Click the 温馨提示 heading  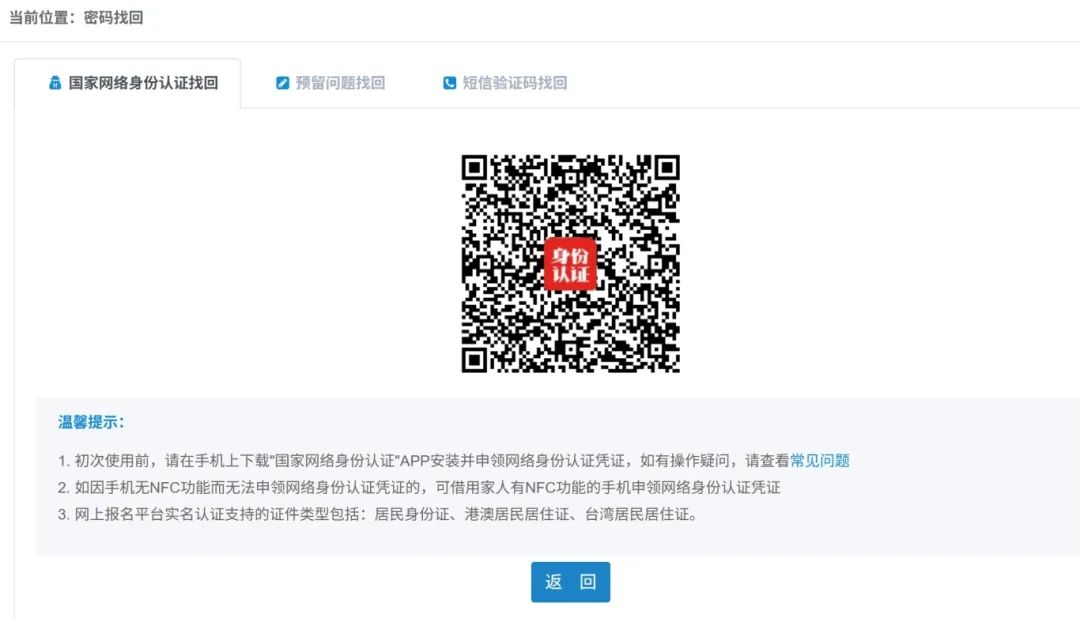[x=91, y=422]
